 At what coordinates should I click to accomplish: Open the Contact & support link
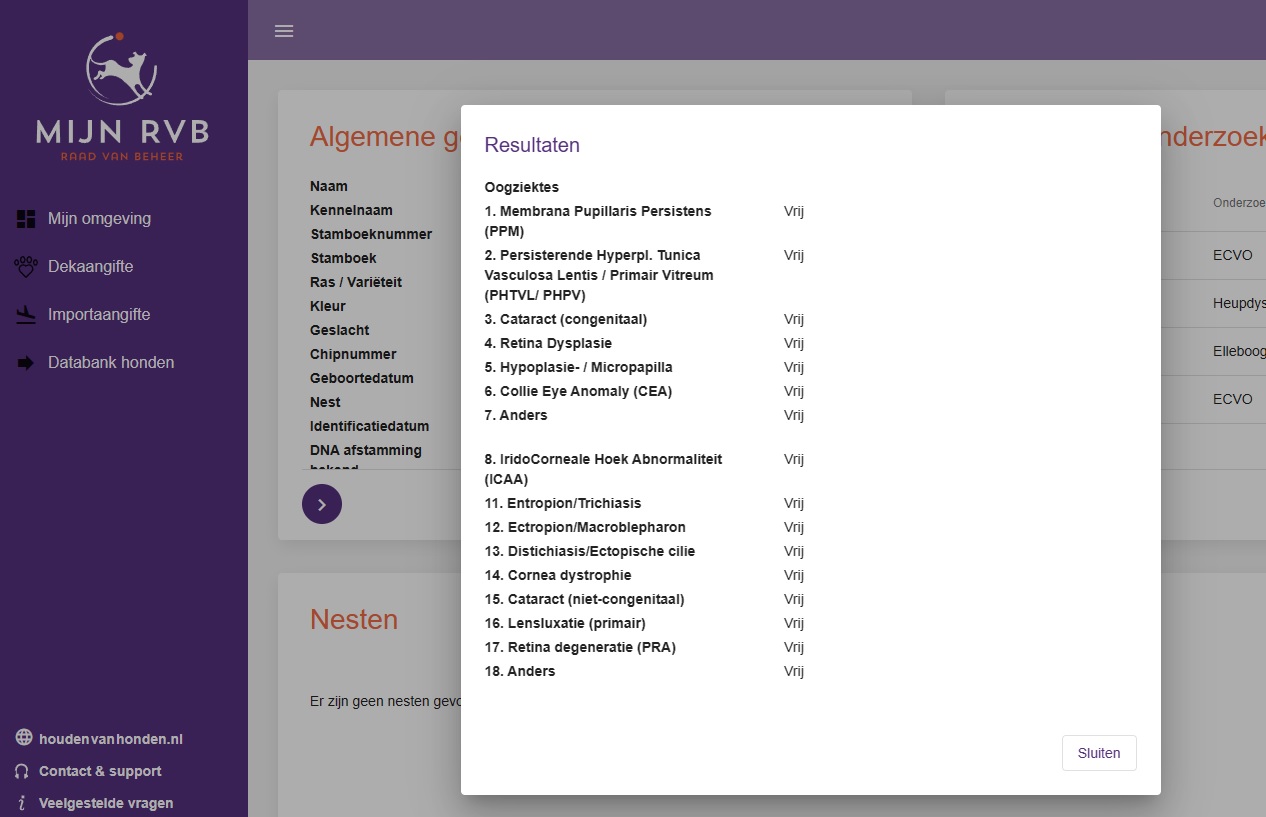tap(100, 771)
